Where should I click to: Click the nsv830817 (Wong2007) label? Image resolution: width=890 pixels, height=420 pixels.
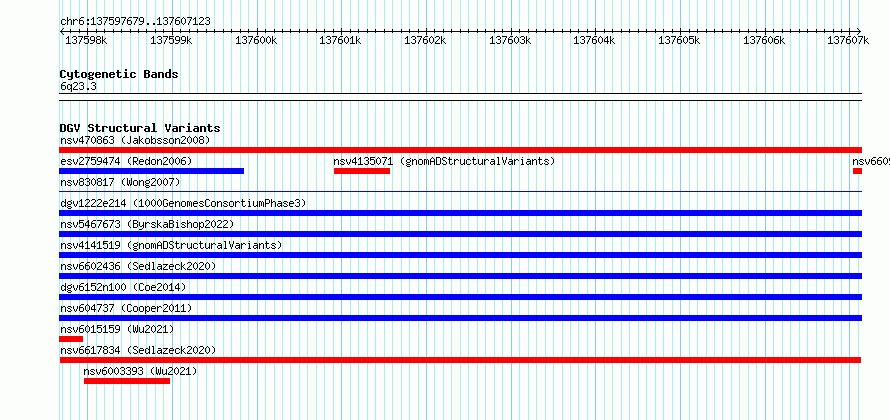(120, 182)
